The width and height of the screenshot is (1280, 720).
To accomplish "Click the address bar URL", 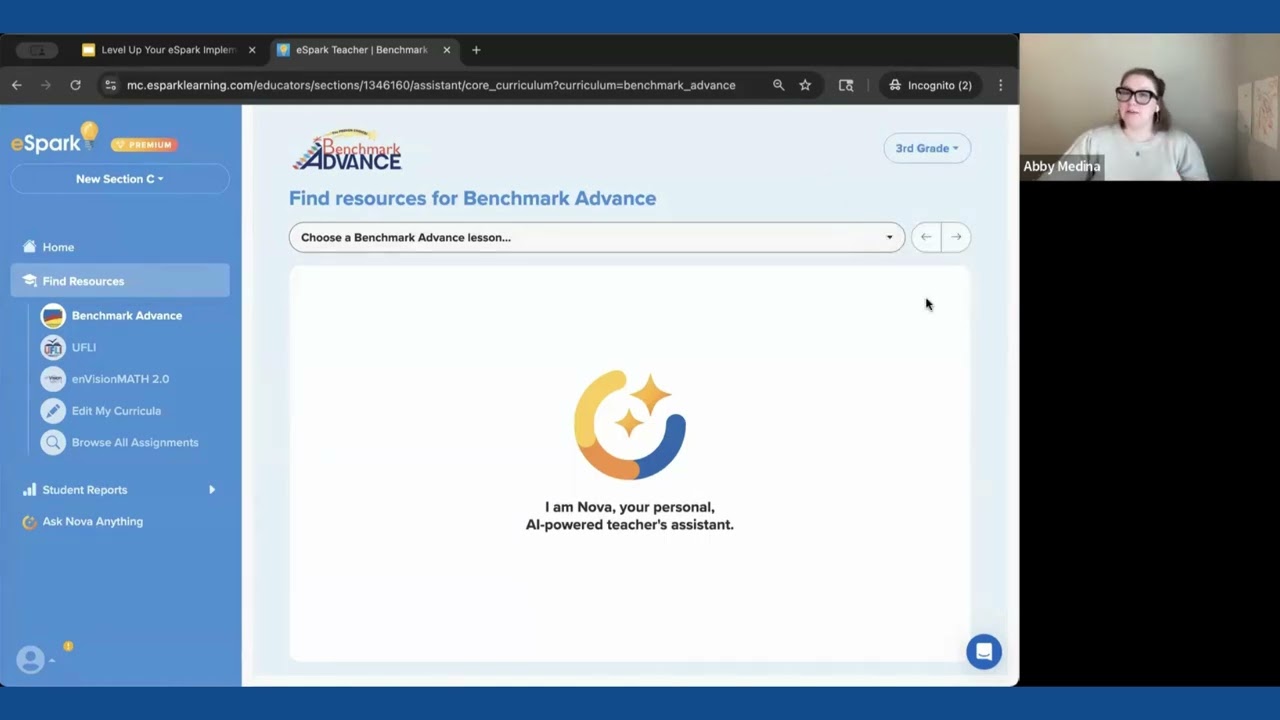I will pos(431,86).
